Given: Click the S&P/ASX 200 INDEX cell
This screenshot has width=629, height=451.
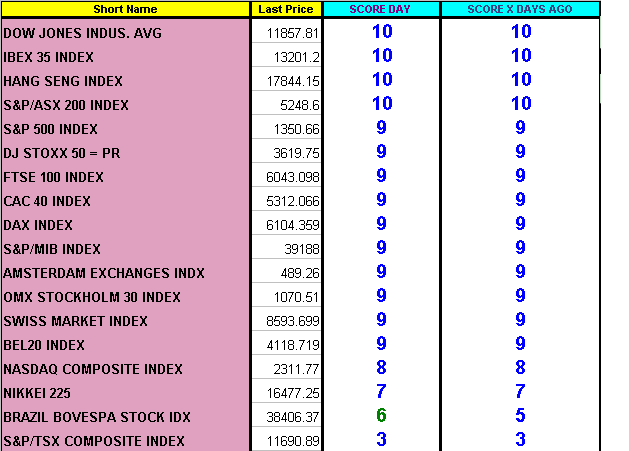Looking at the screenshot, I should 125,105.
